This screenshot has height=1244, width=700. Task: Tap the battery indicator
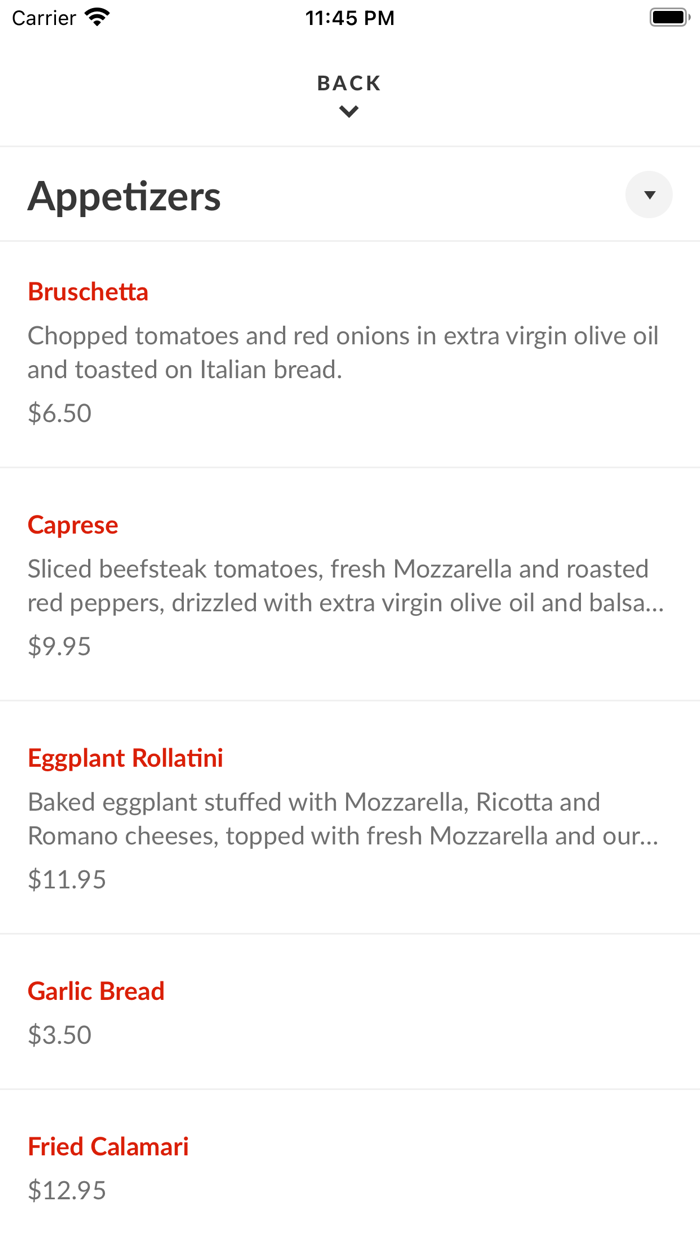coord(666,16)
